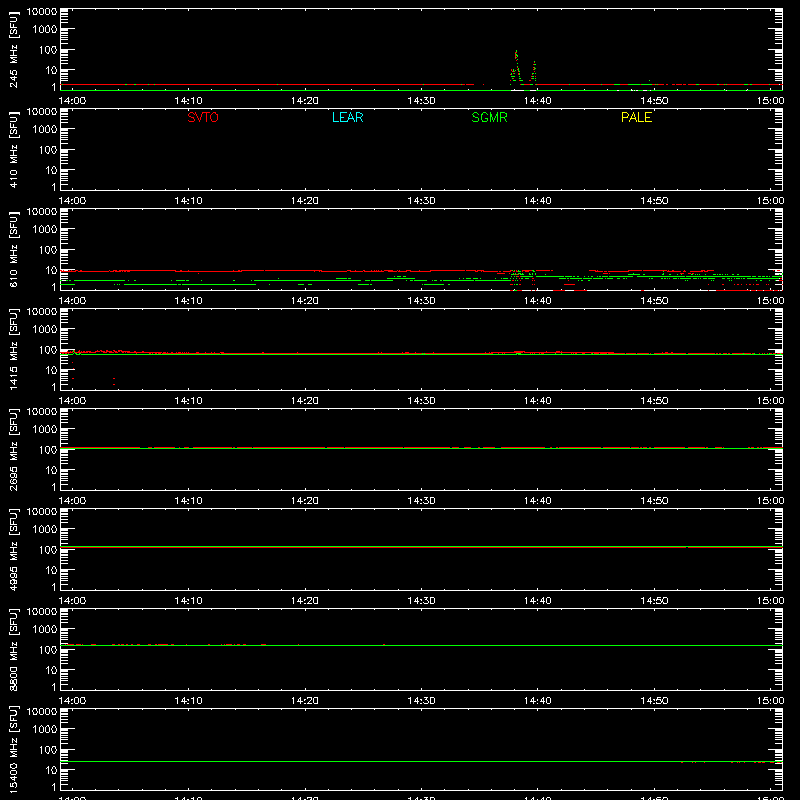Click 14:10 tick label under 245 MHz plot

click(188, 101)
